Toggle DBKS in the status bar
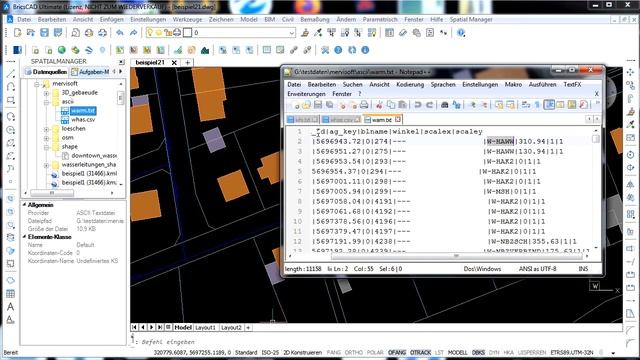640x360 pixels. pyautogui.click(x=478, y=353)
